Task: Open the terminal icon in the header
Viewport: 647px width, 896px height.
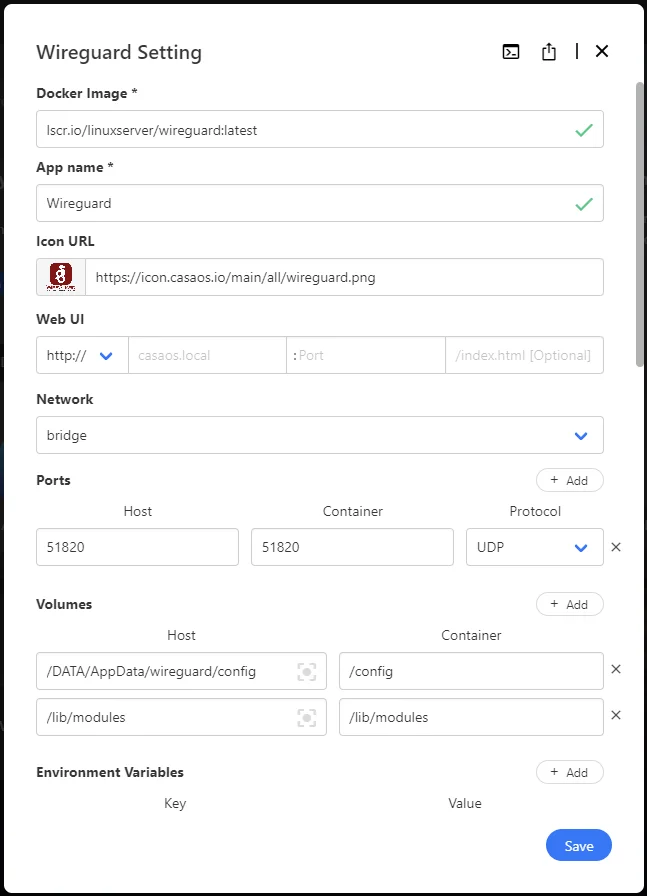Action: 511,51
